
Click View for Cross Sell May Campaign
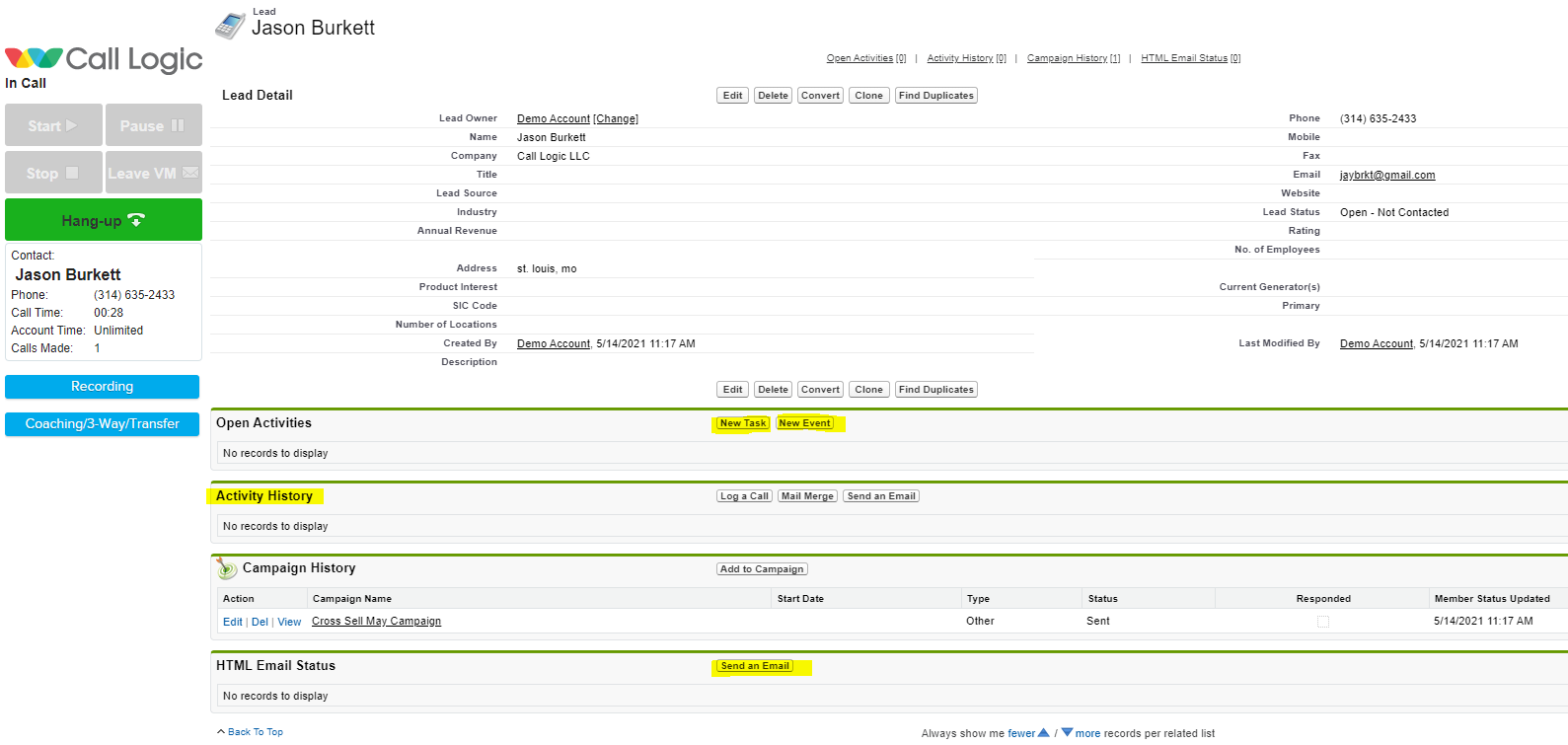coord(289,623)
